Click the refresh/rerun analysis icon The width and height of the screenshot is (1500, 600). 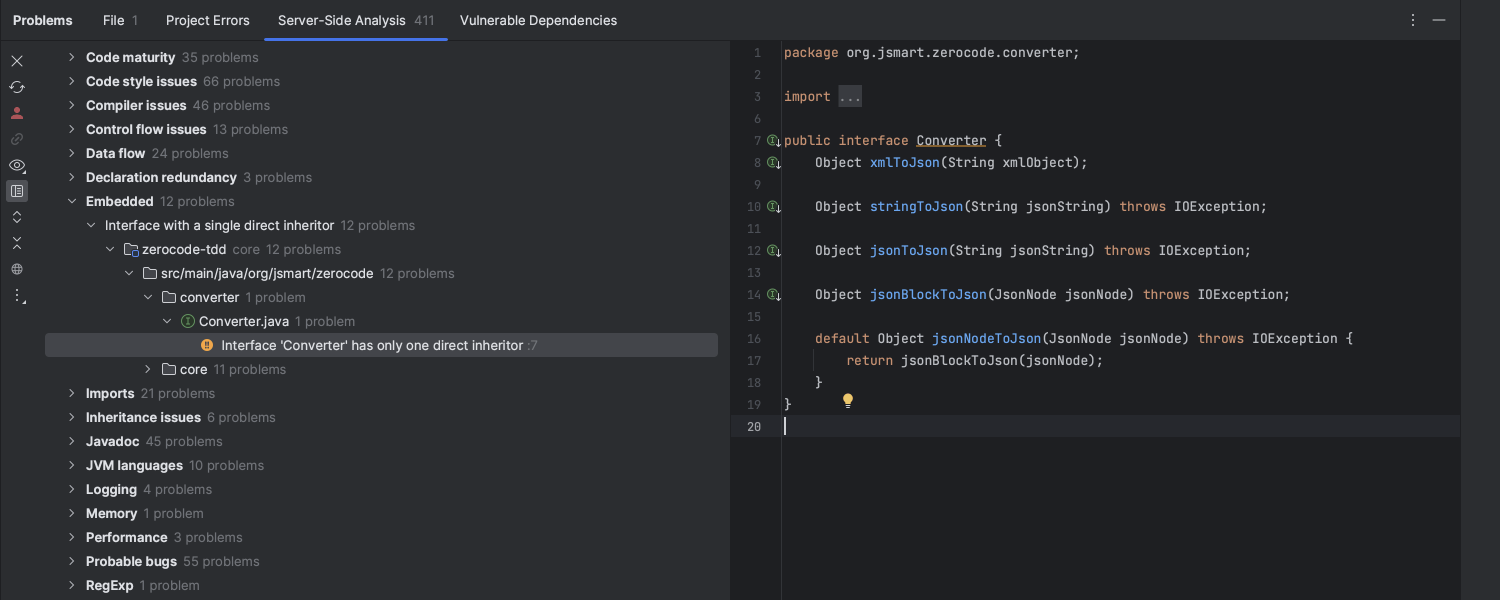tap(17, 87)
